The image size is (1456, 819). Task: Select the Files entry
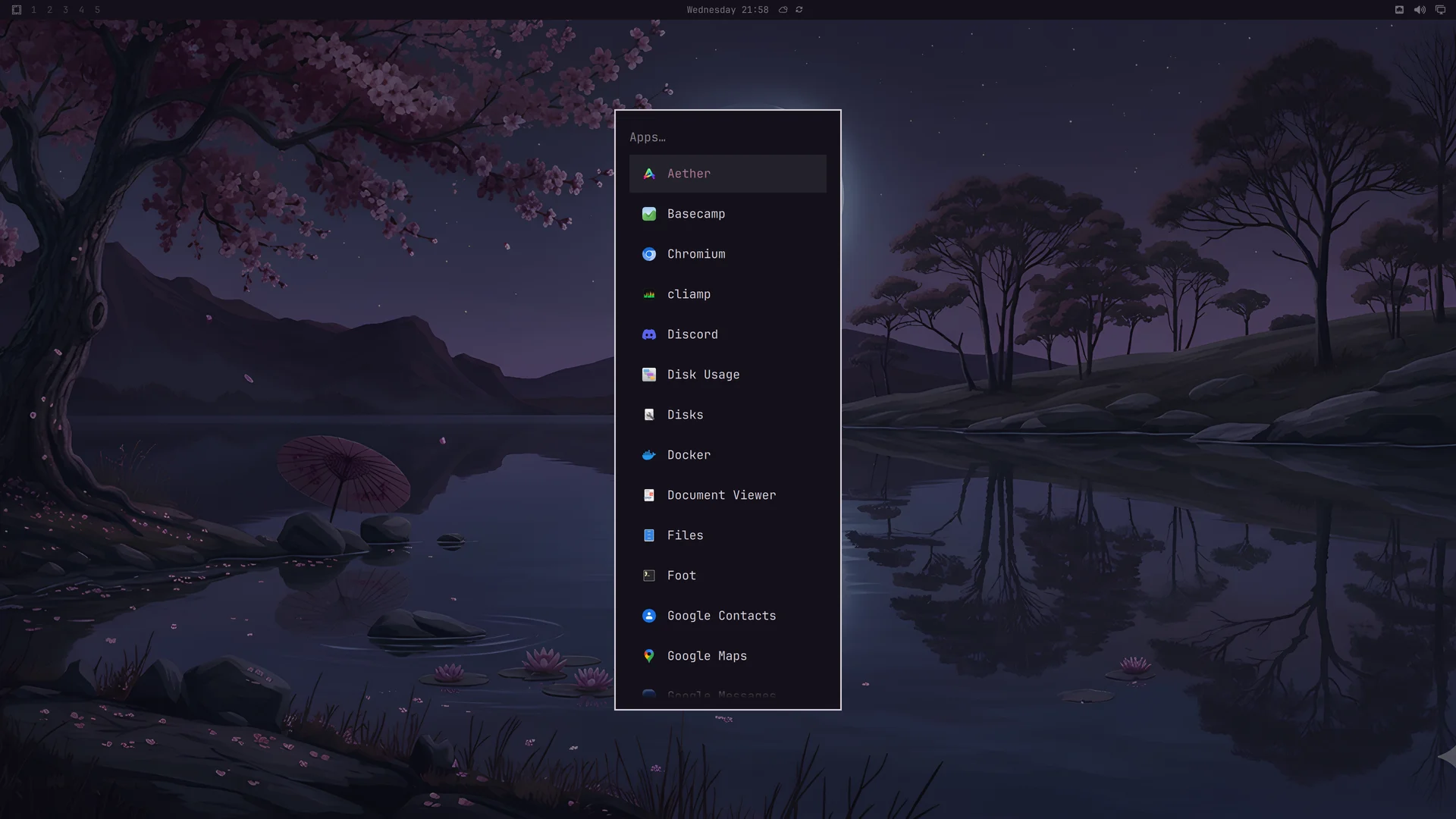click(x=728, y=535)
